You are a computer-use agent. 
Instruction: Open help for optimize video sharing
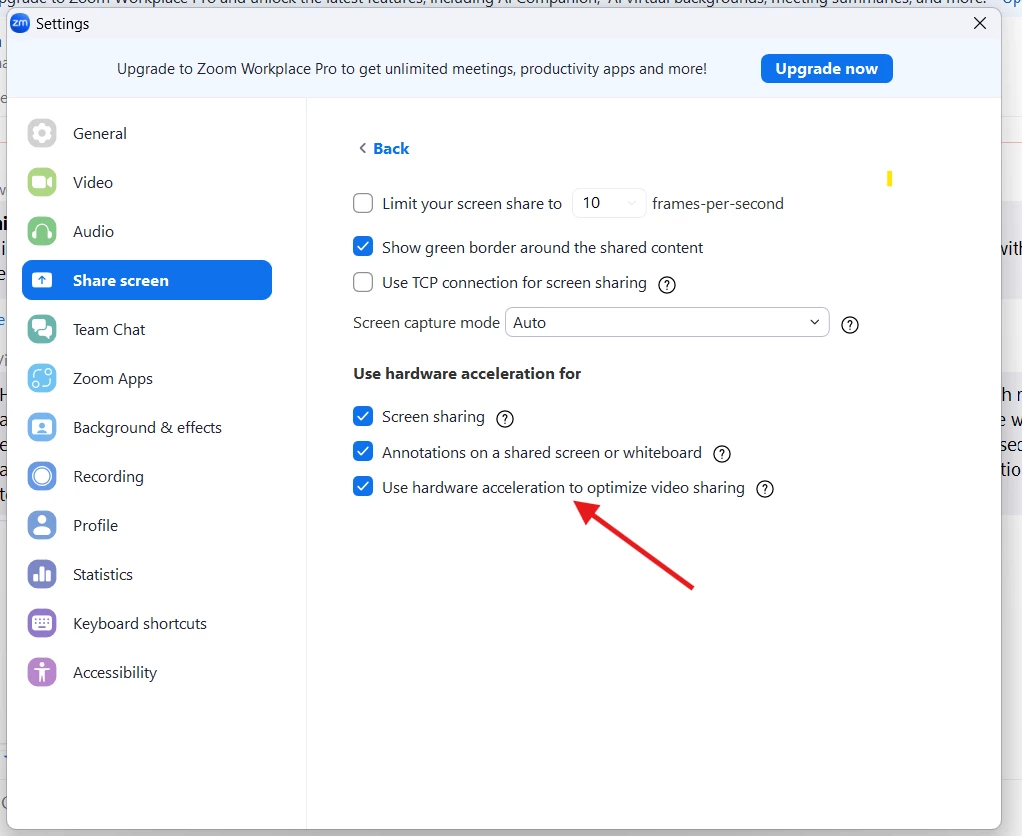point(765,489)
